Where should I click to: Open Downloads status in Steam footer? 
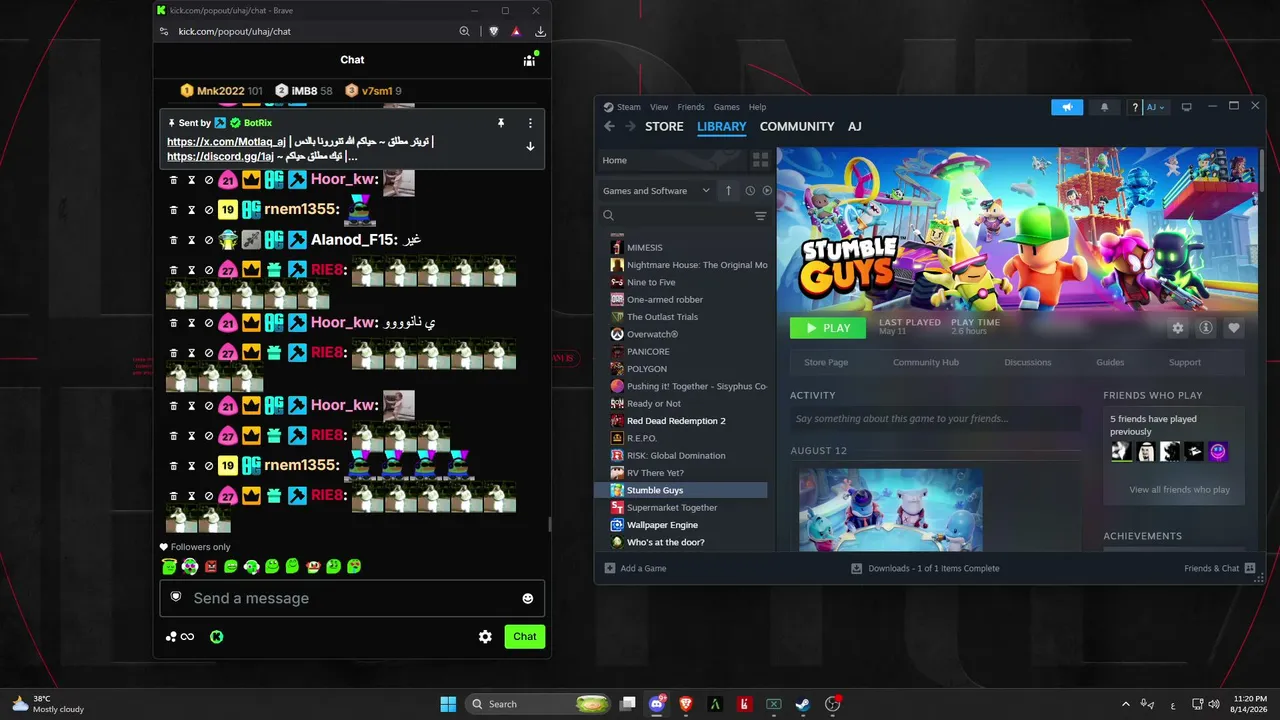pos(925,568)
